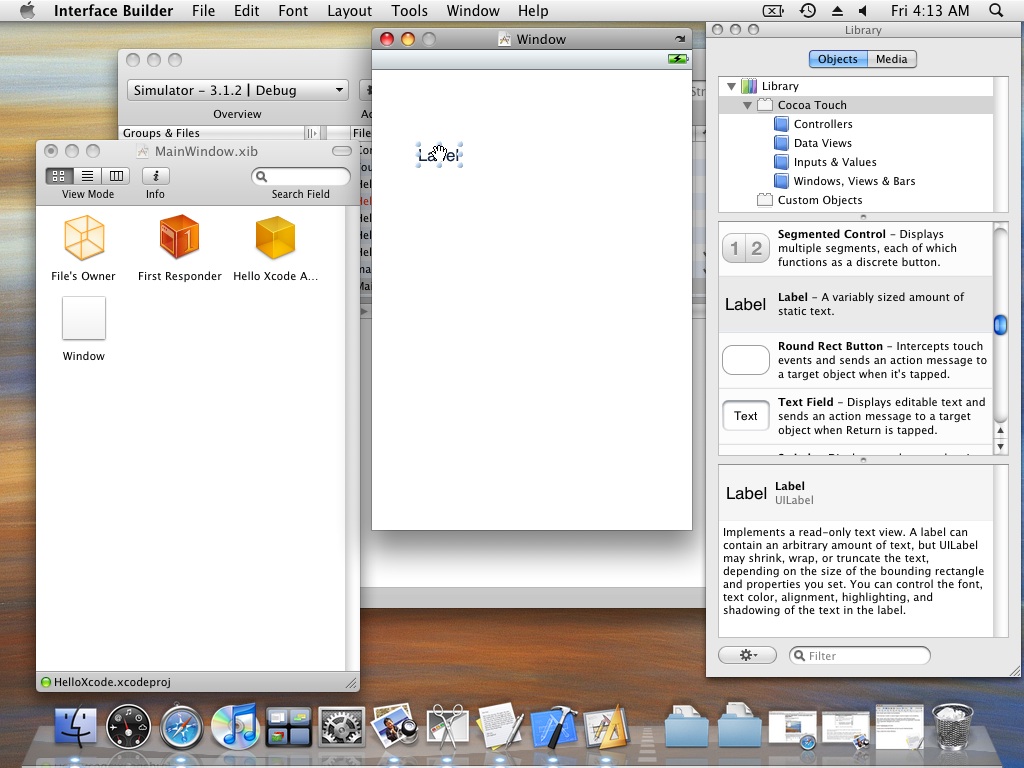Switch to icon view mode
1024x768 pixels.
[x=59, y=176]
